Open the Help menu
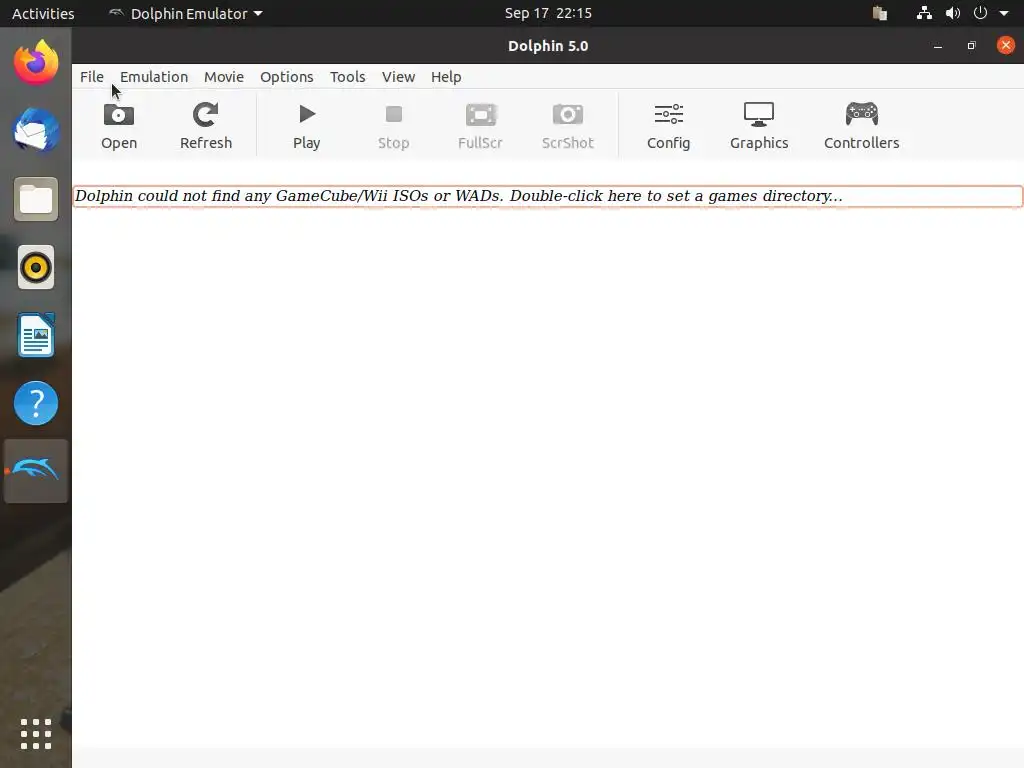The width and height of the screenshot is (1024, 768). pos(445,77)
